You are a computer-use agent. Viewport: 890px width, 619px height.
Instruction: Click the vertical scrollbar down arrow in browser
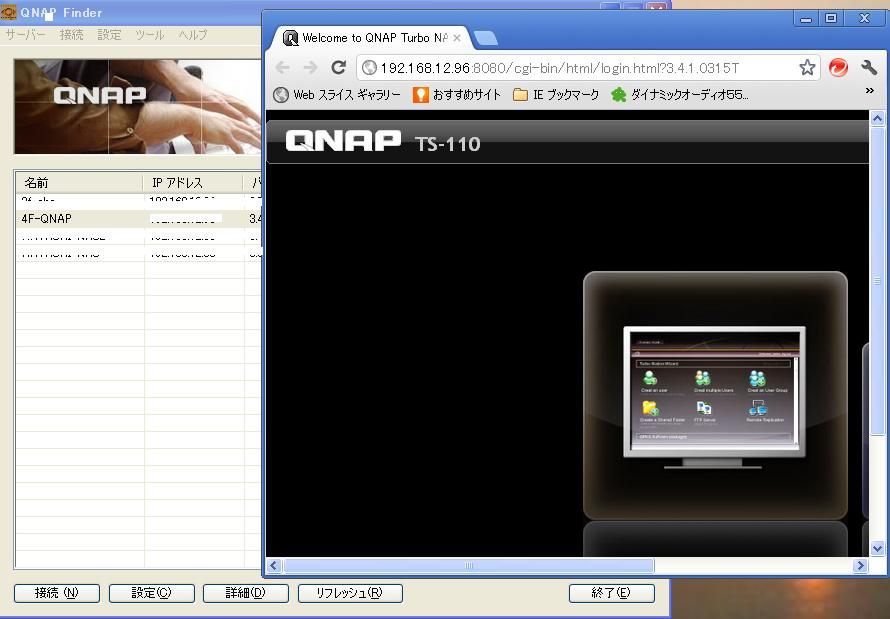click(878, 549)
